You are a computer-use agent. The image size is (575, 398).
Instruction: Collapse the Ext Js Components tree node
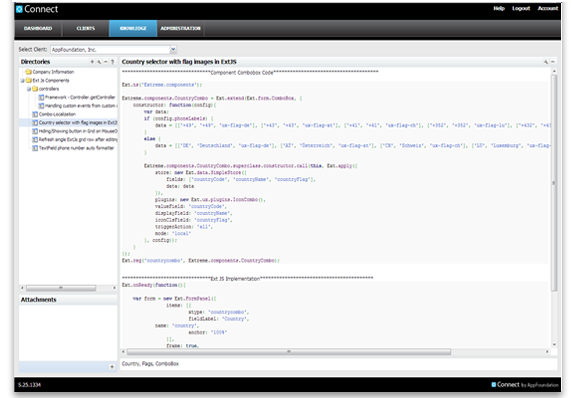(x=23, y=80)
